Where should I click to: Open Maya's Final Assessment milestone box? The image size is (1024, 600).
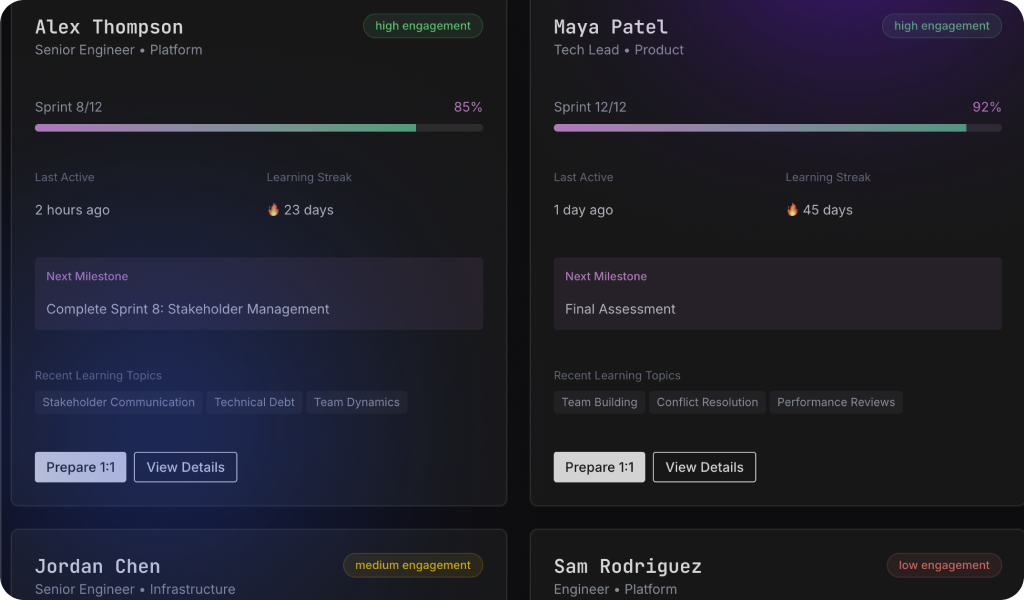coord(777,294)
